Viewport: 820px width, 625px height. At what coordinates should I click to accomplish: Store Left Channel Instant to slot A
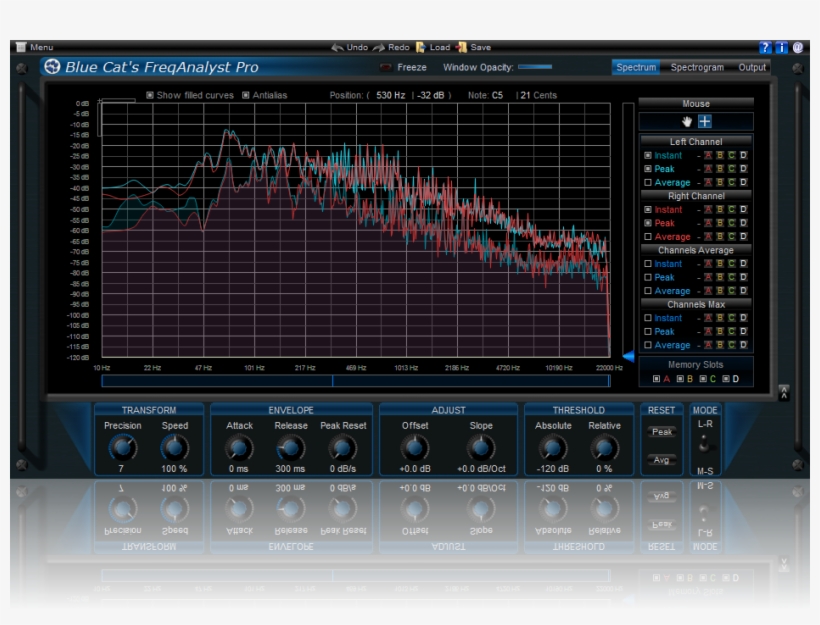708,155
